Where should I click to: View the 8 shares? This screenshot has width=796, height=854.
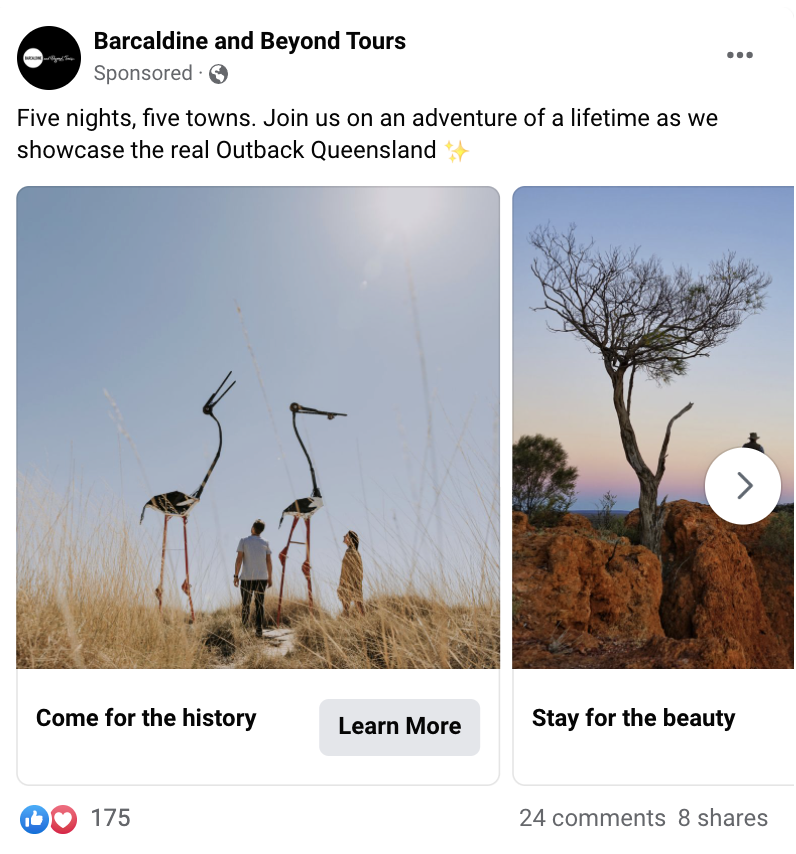pos(722,818)
